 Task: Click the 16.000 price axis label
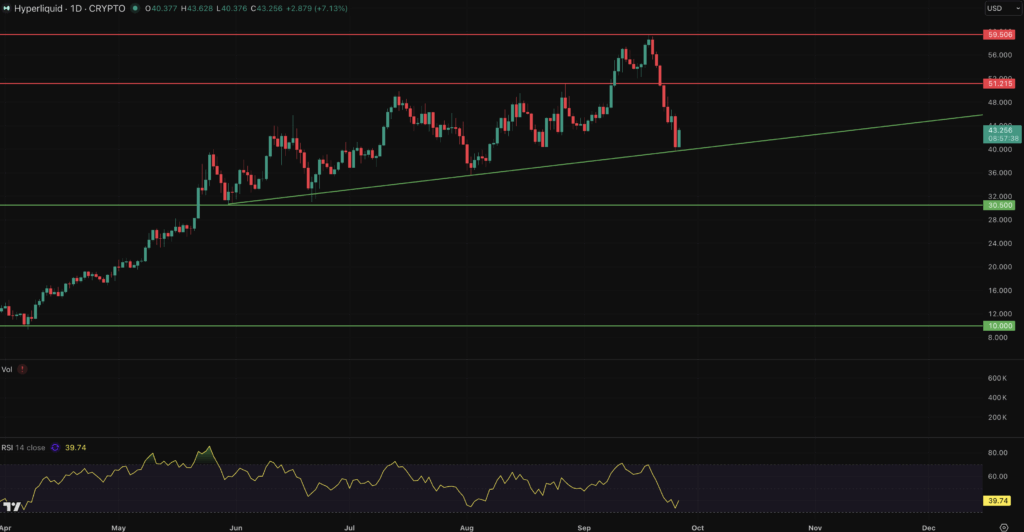[x=1000, y=290]
